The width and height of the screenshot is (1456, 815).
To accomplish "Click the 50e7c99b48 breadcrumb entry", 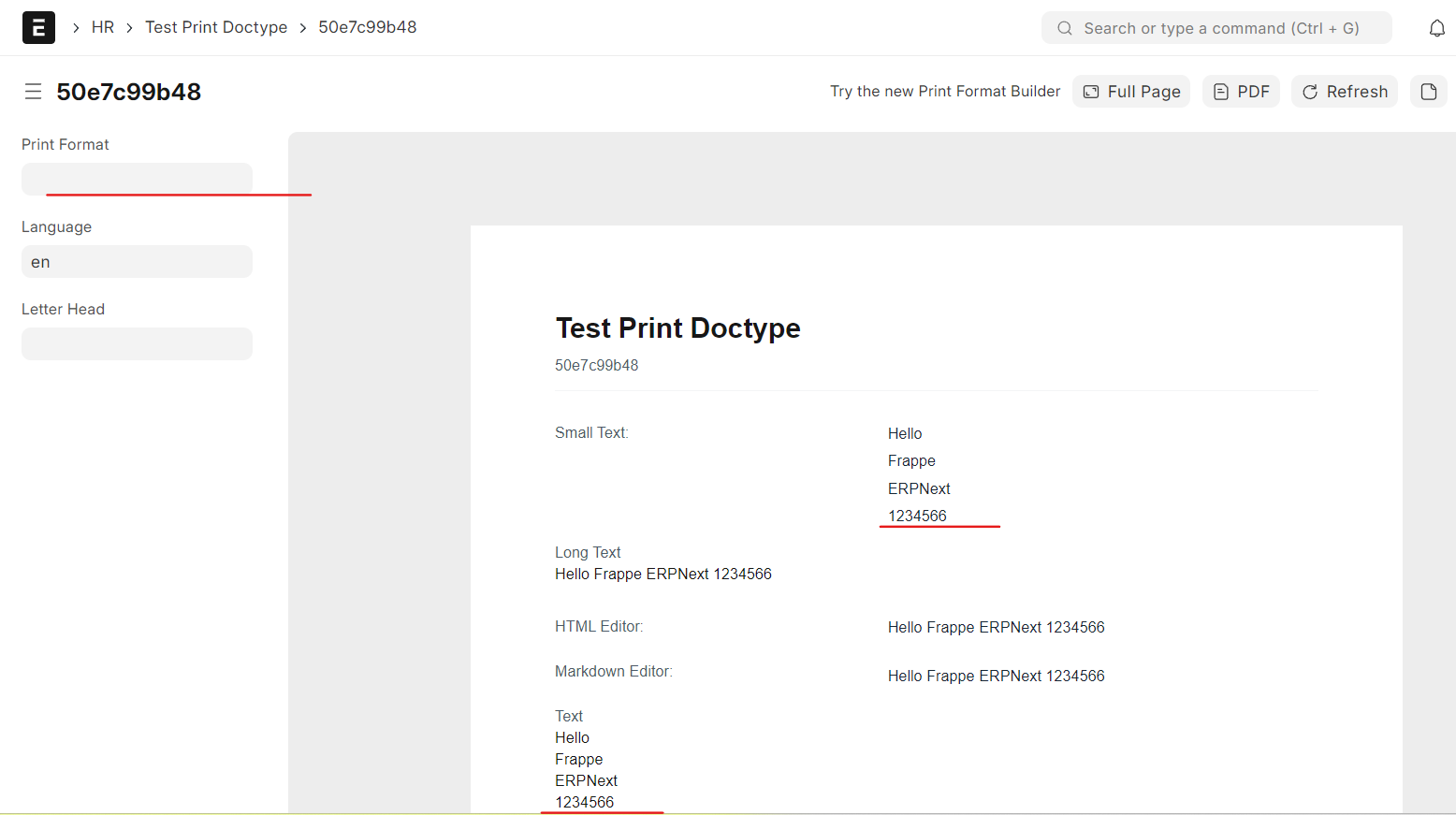I will [x=367, y=27].
